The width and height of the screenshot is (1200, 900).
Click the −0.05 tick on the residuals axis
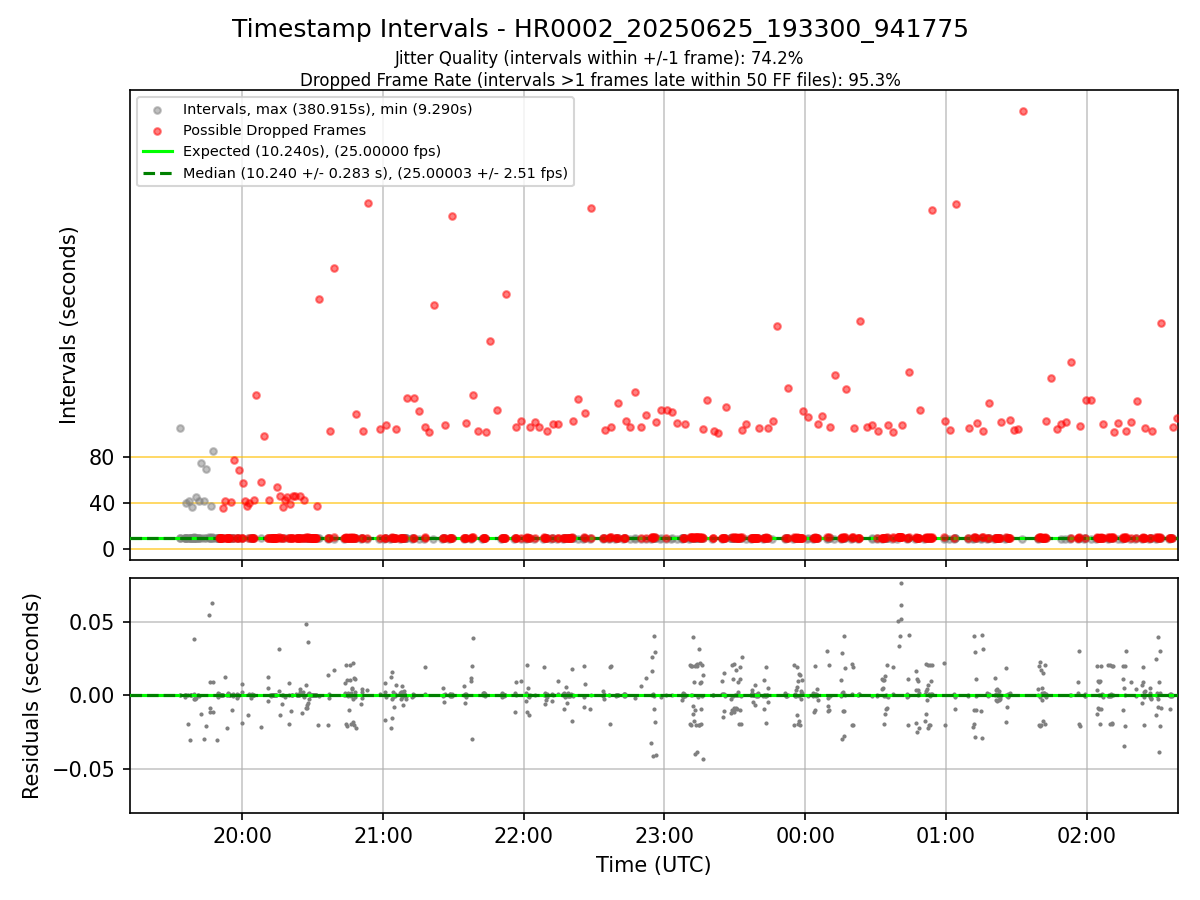point(85,769)
